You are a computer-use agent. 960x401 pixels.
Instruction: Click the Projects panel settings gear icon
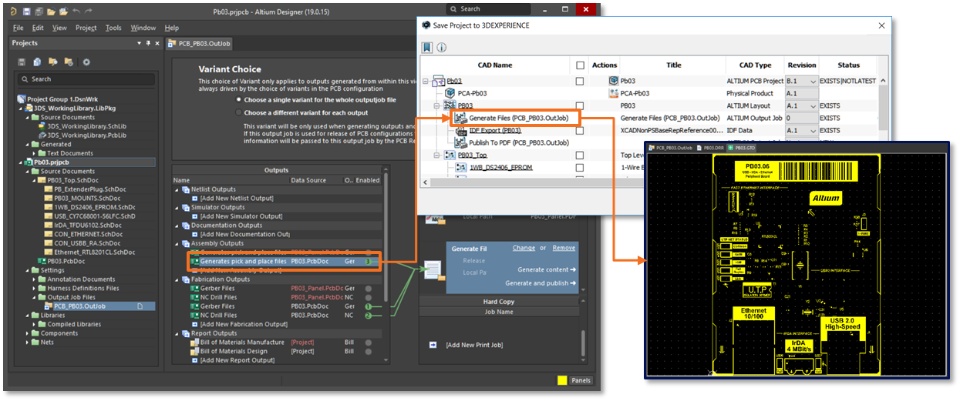(x=86, y=62)
